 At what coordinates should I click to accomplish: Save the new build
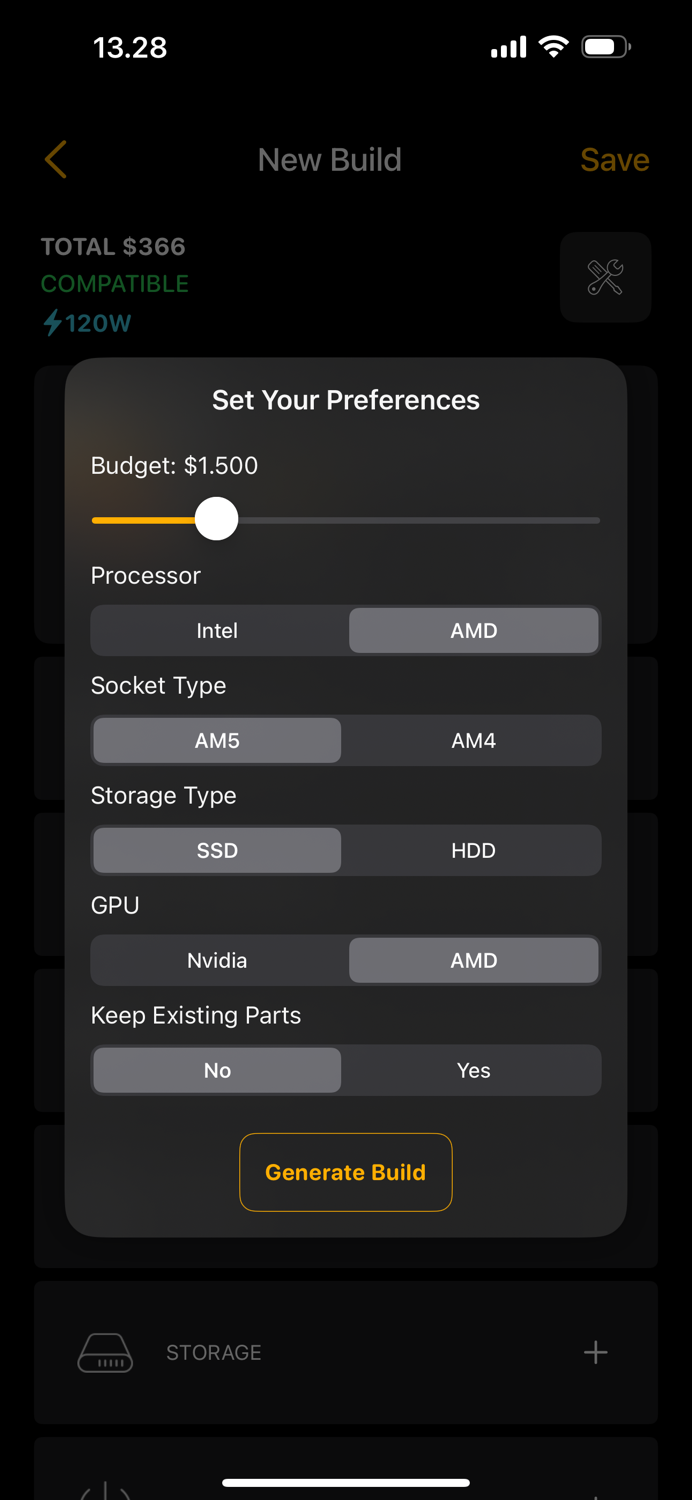tap(614, 159)
